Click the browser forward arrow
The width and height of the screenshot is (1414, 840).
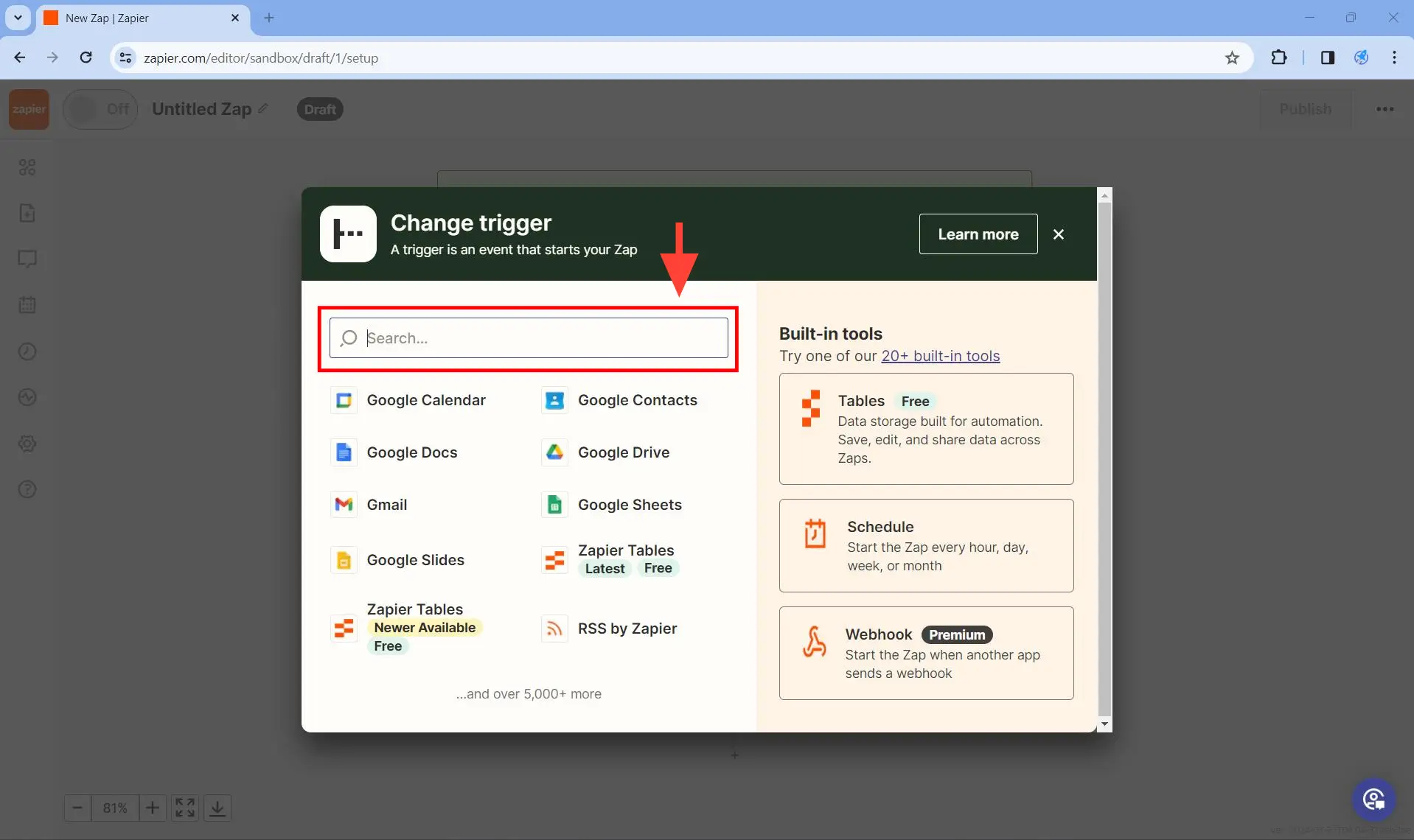tap(52, 57)
